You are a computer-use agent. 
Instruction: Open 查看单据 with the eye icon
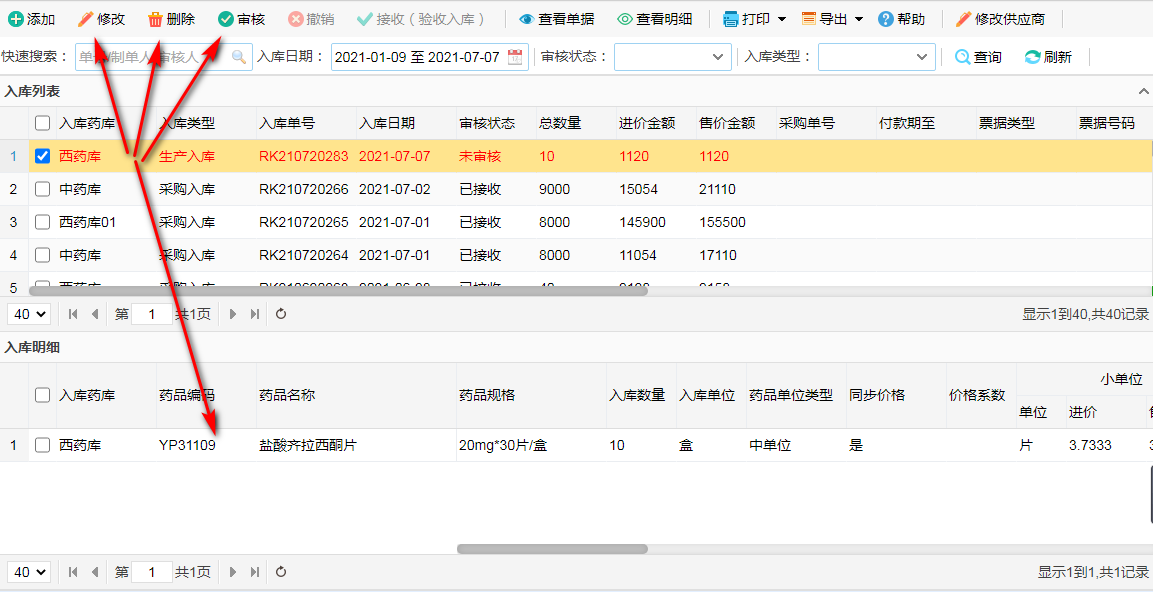pyautogui.click(x=526, y=19)
